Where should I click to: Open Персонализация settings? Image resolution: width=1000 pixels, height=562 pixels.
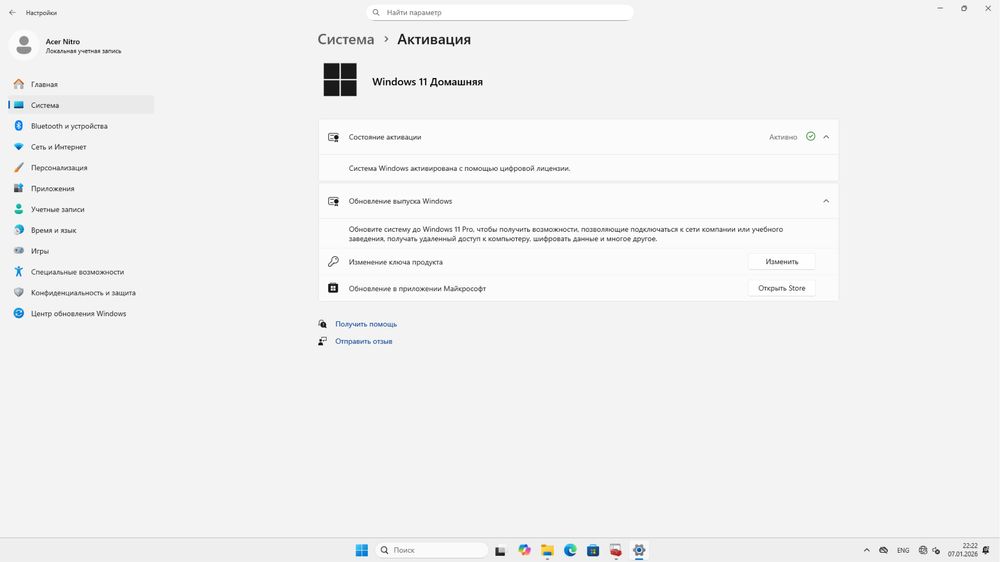click(81, 168)
